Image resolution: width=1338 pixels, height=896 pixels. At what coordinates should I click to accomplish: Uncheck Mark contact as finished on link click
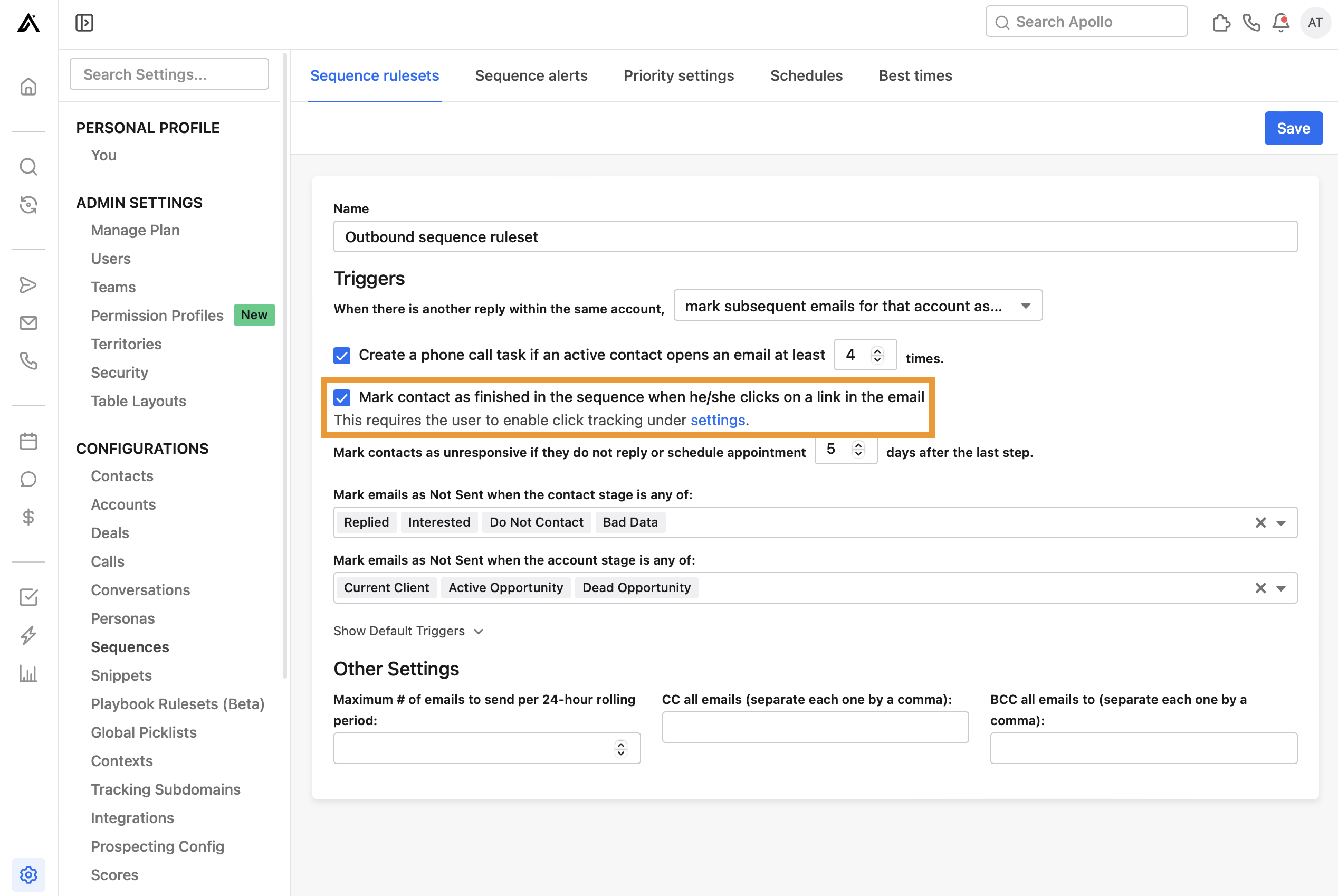pos(342,398)
